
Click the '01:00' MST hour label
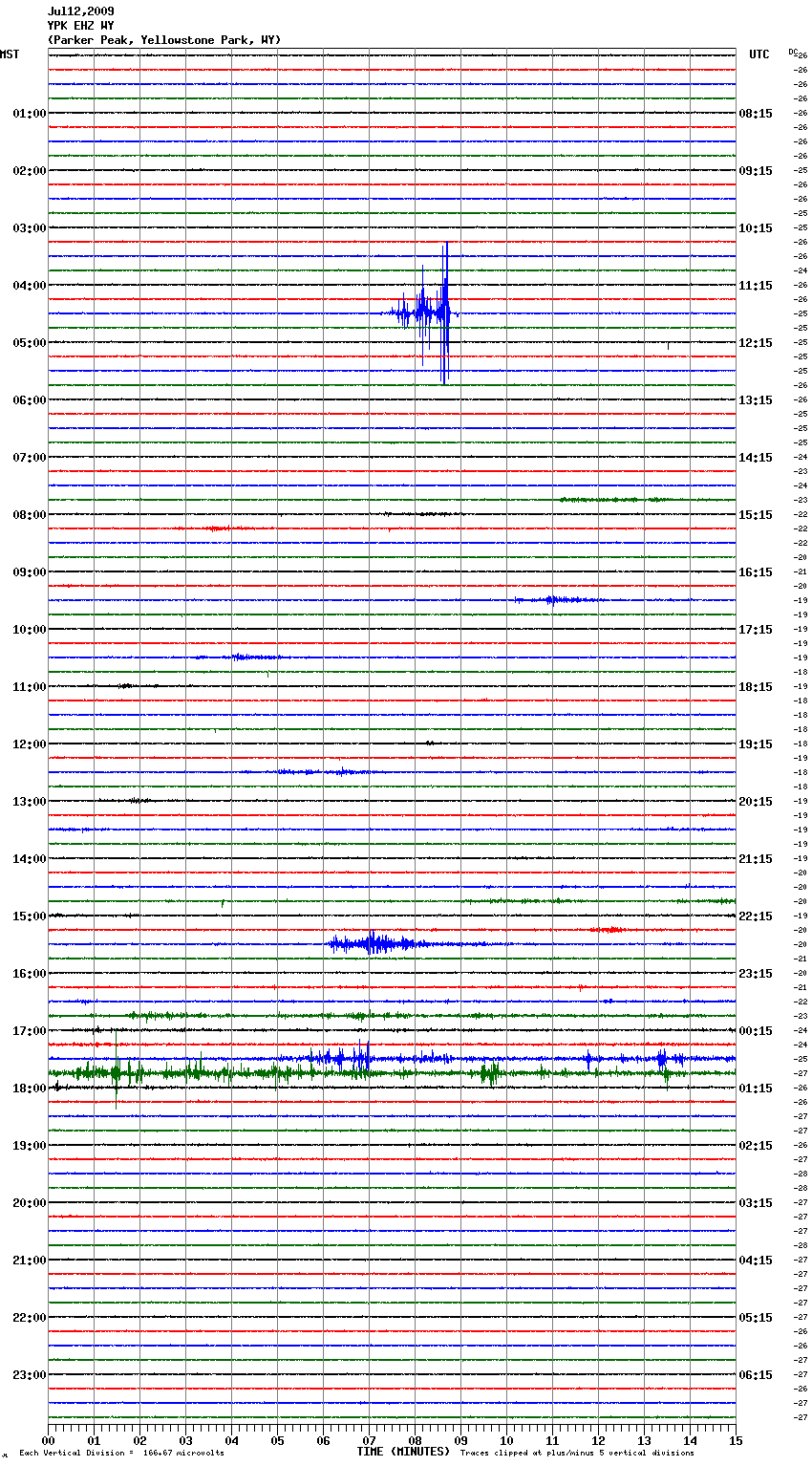coord(30,114)
